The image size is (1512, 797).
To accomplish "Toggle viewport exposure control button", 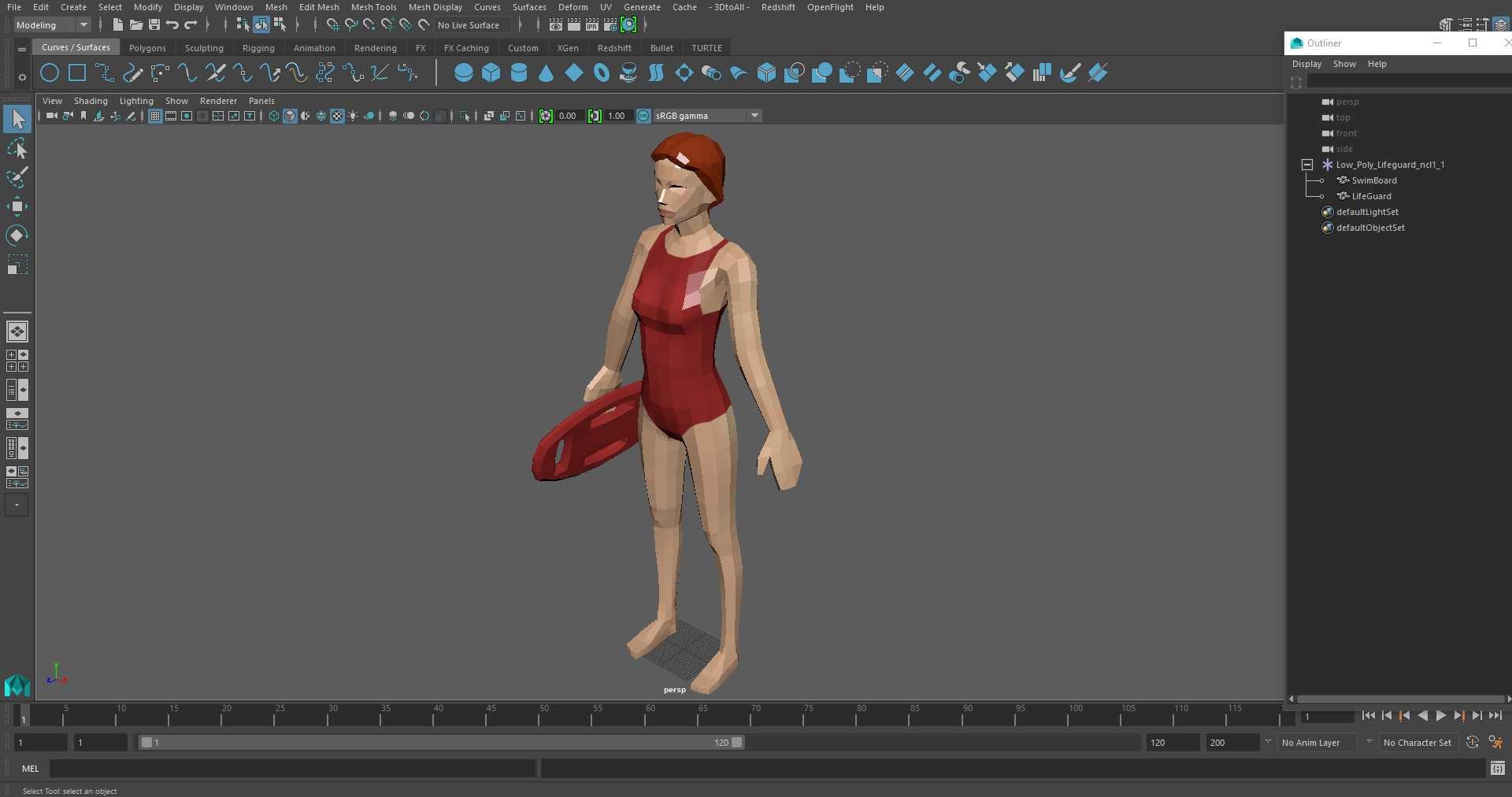I will (546, 116).
